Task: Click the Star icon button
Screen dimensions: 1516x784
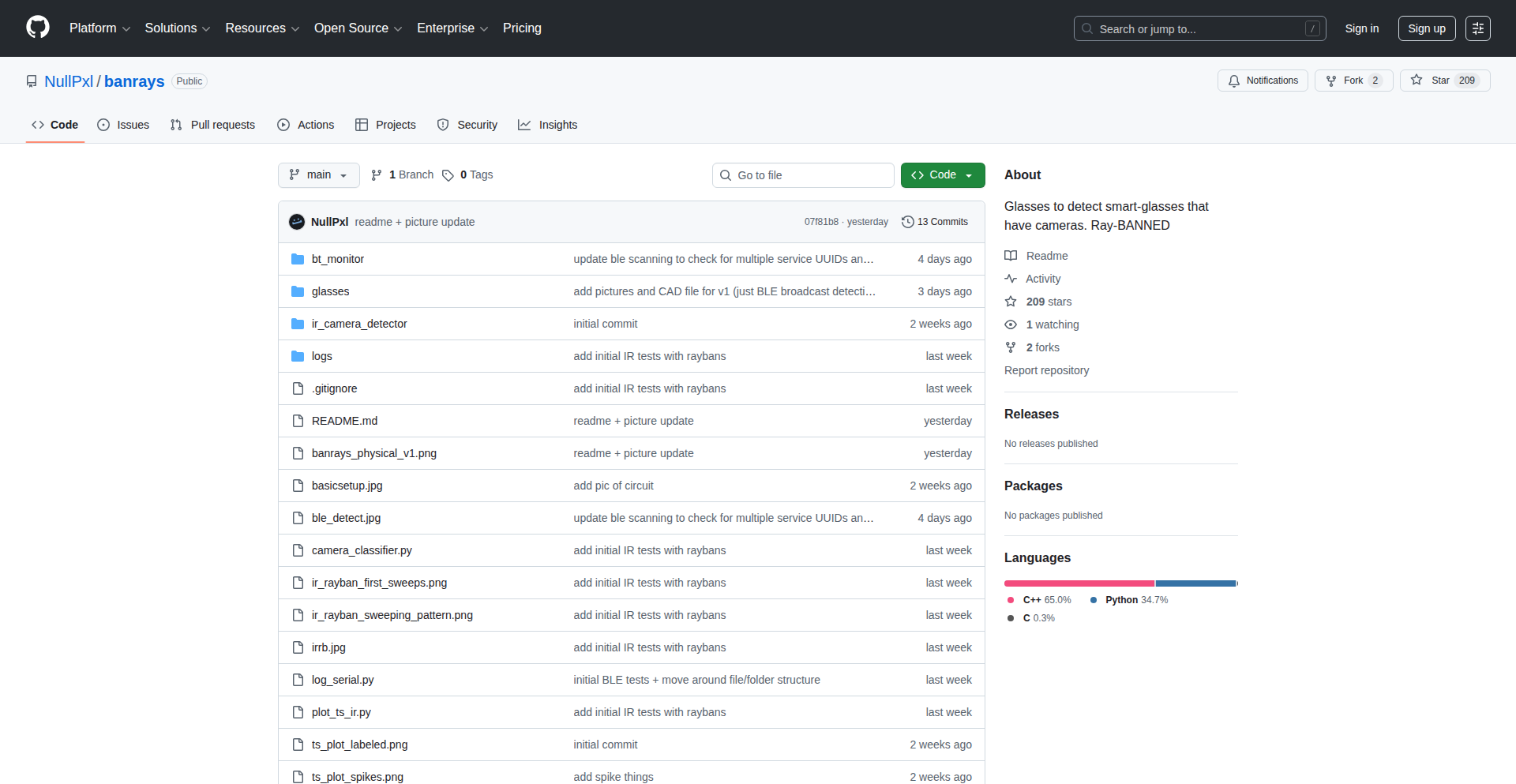Action: [x=1417, y=81]
